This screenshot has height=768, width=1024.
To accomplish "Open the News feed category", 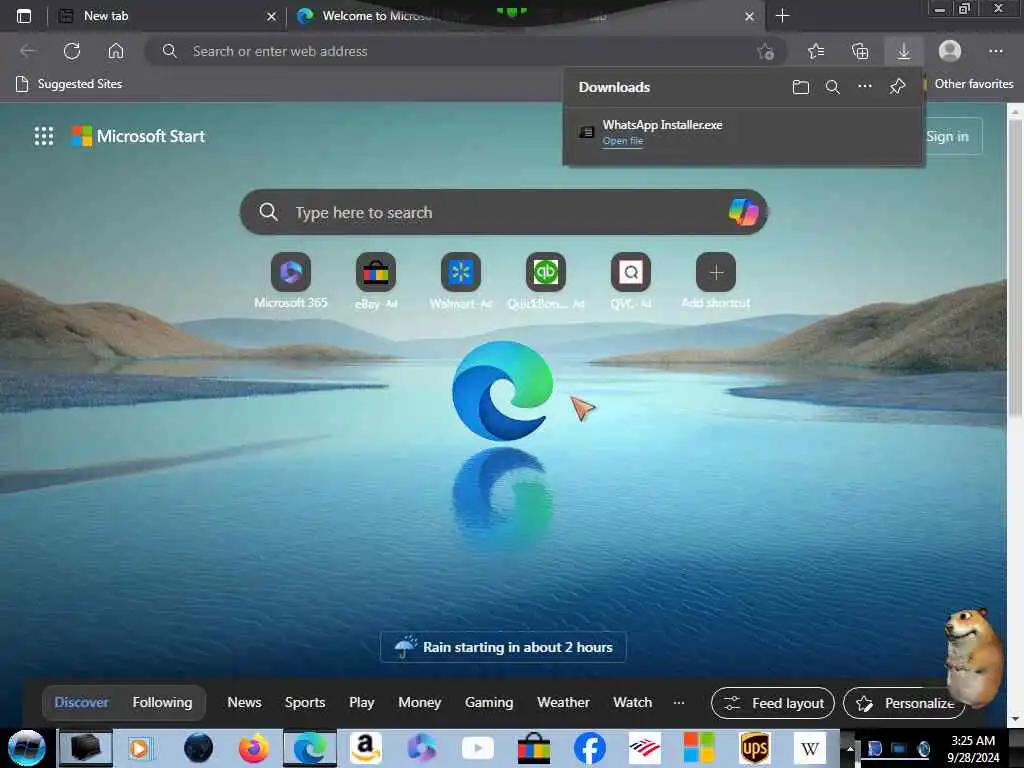I will pos(244,703).
